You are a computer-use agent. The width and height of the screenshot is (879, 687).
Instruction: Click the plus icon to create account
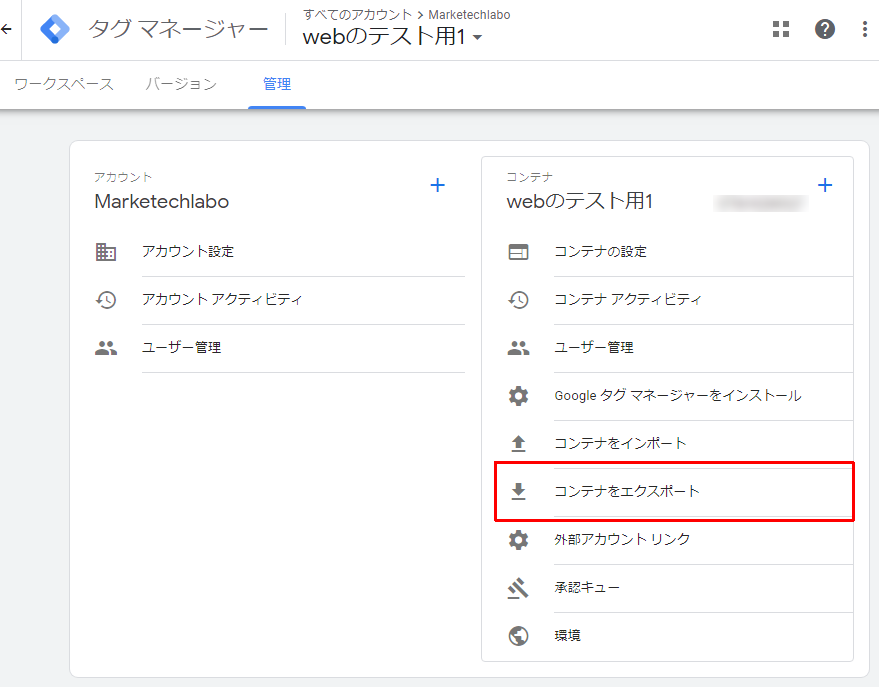tap(437, 185)
